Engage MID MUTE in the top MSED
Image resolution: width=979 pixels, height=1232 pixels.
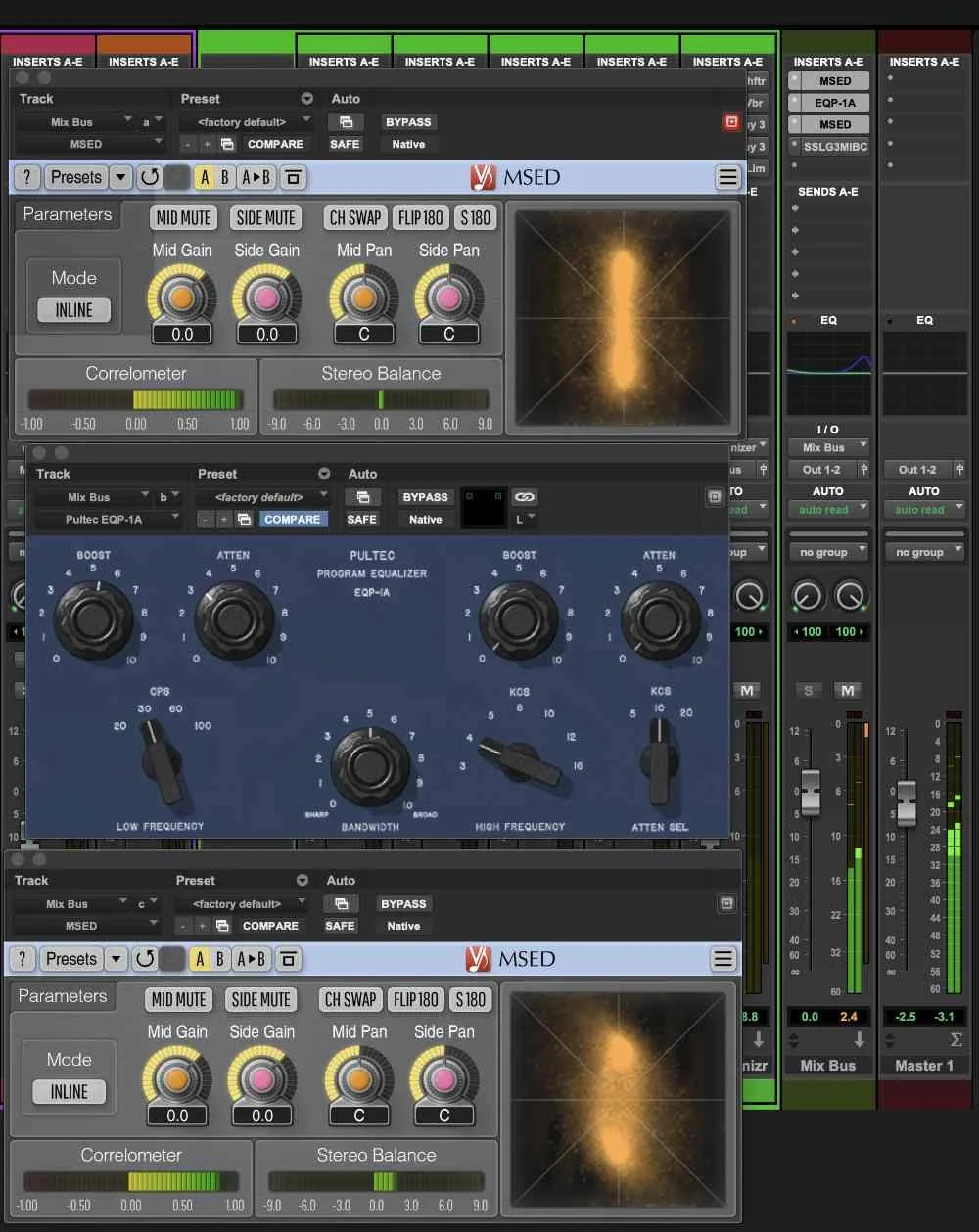point(182,217)
